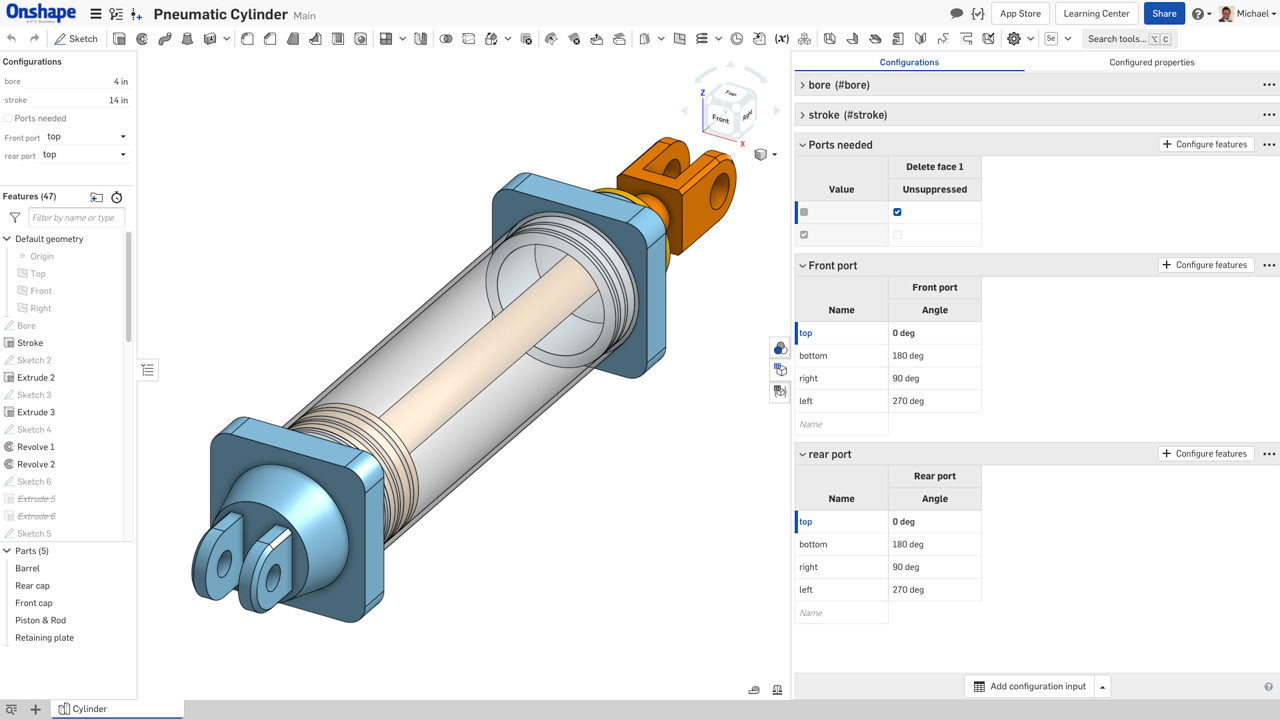
Task: Toggle the Ports needed checkbox
Action: tap(9, 118)
